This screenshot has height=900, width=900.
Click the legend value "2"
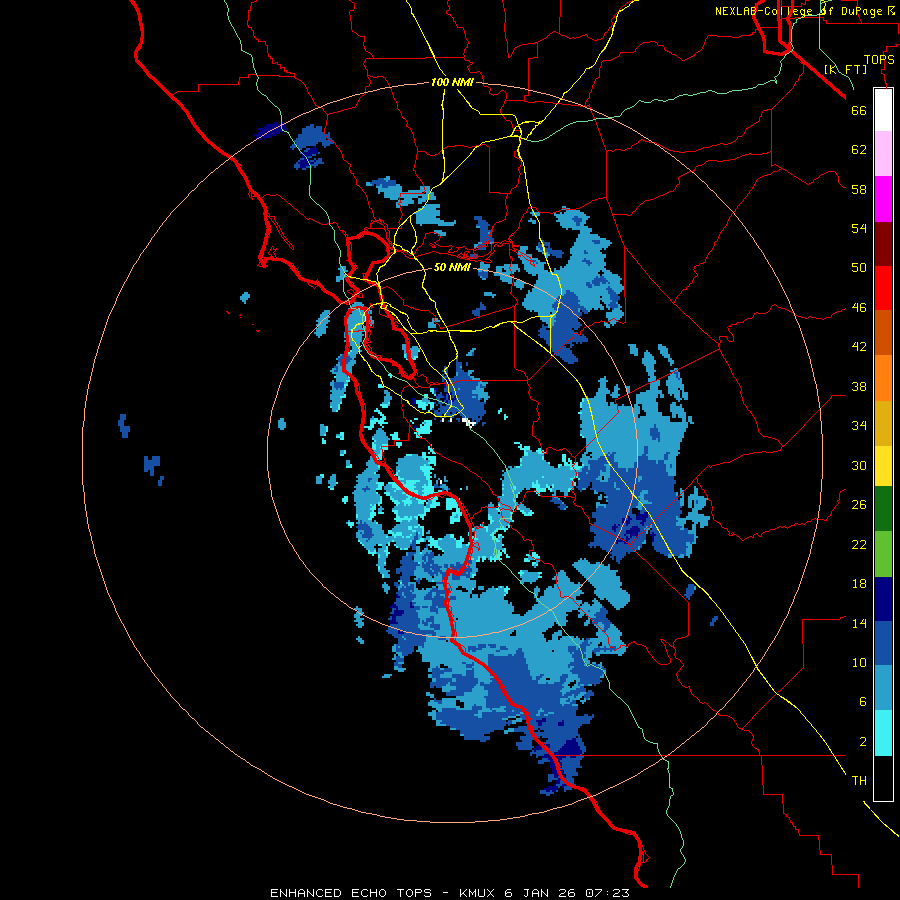click(863, 742)
